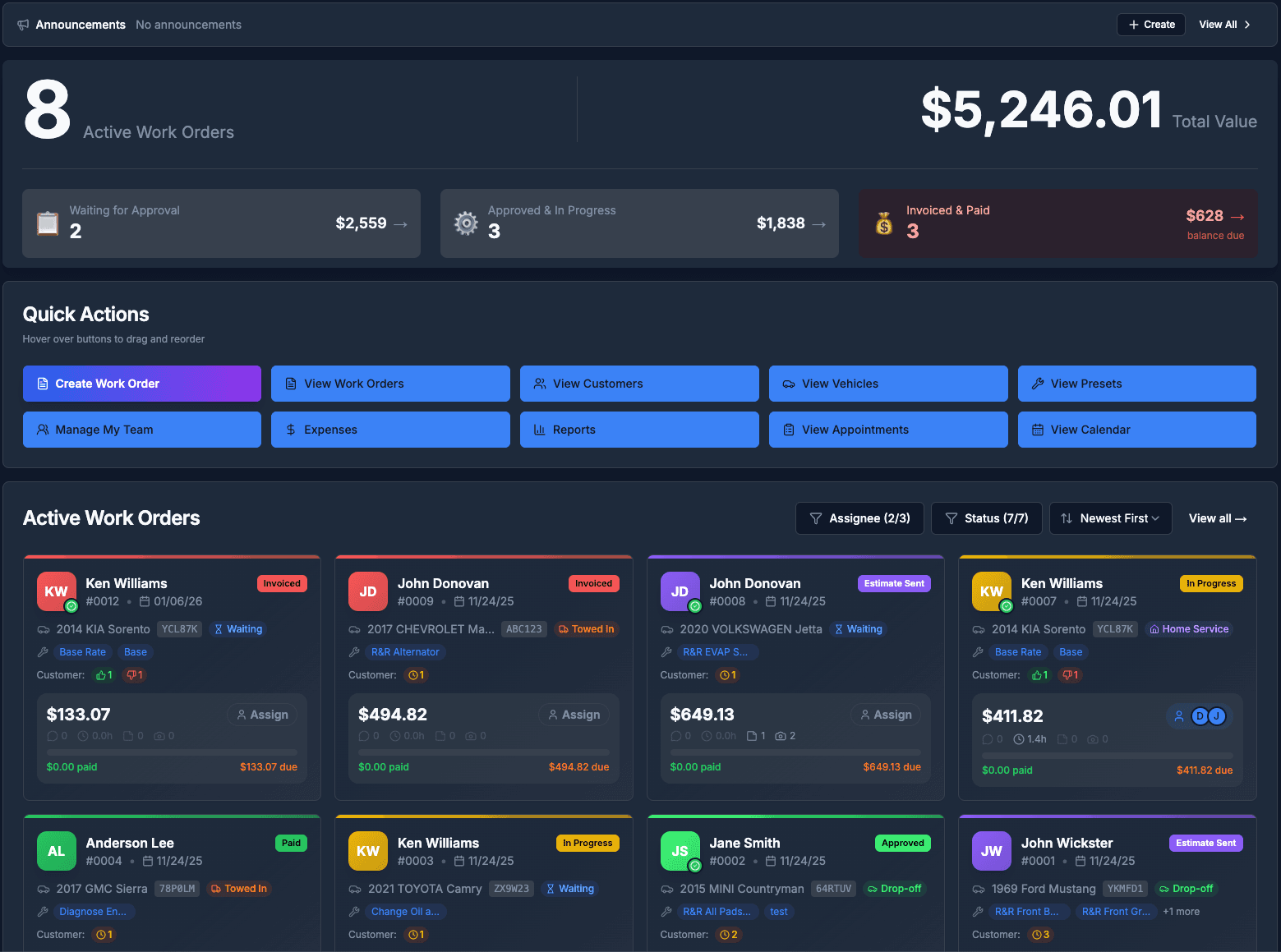Click the wrench icon beside R&R Alternator service
Viewport: 1281px width, 952px height.
[x=354, y=651]
